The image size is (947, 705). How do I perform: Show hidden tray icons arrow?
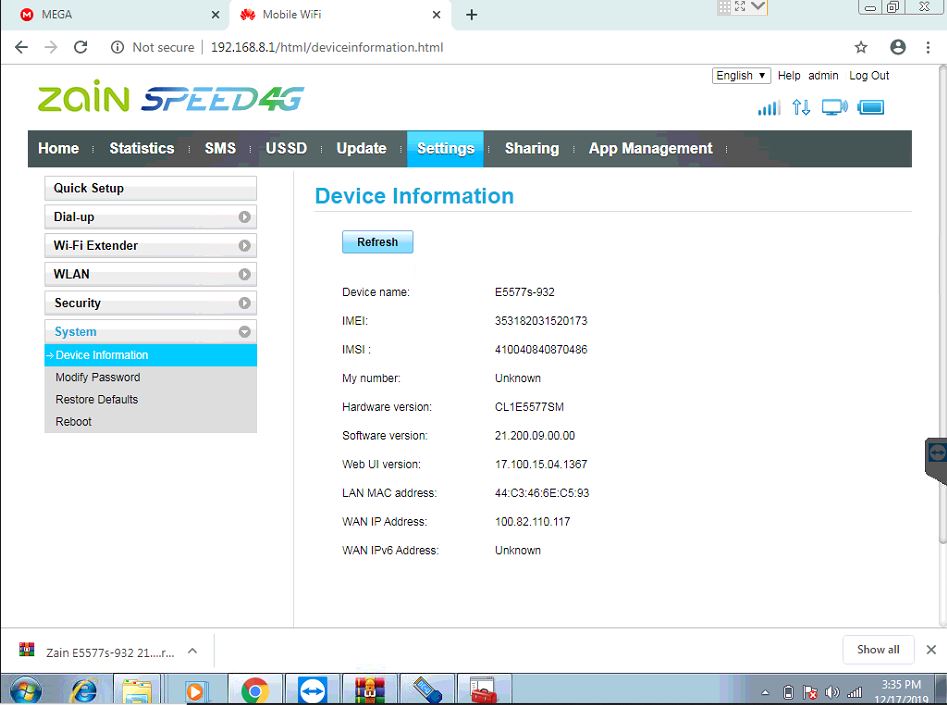[x=765, y=692]
